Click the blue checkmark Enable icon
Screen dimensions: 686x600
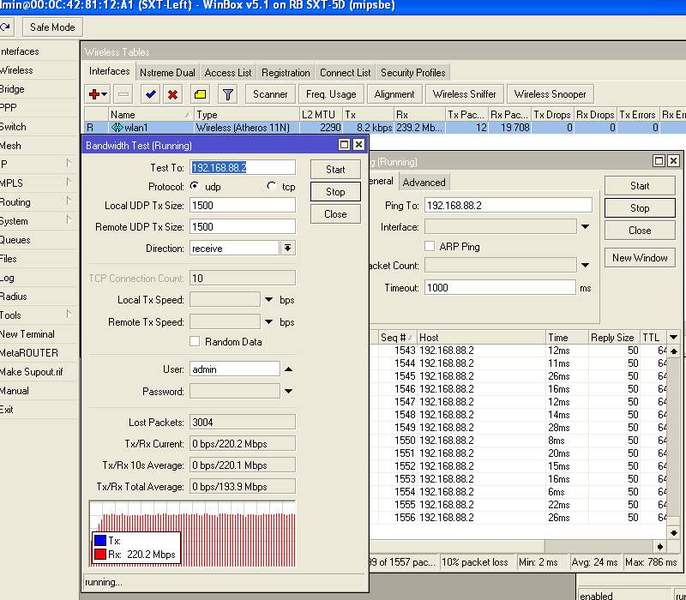[x=151, y=94]
